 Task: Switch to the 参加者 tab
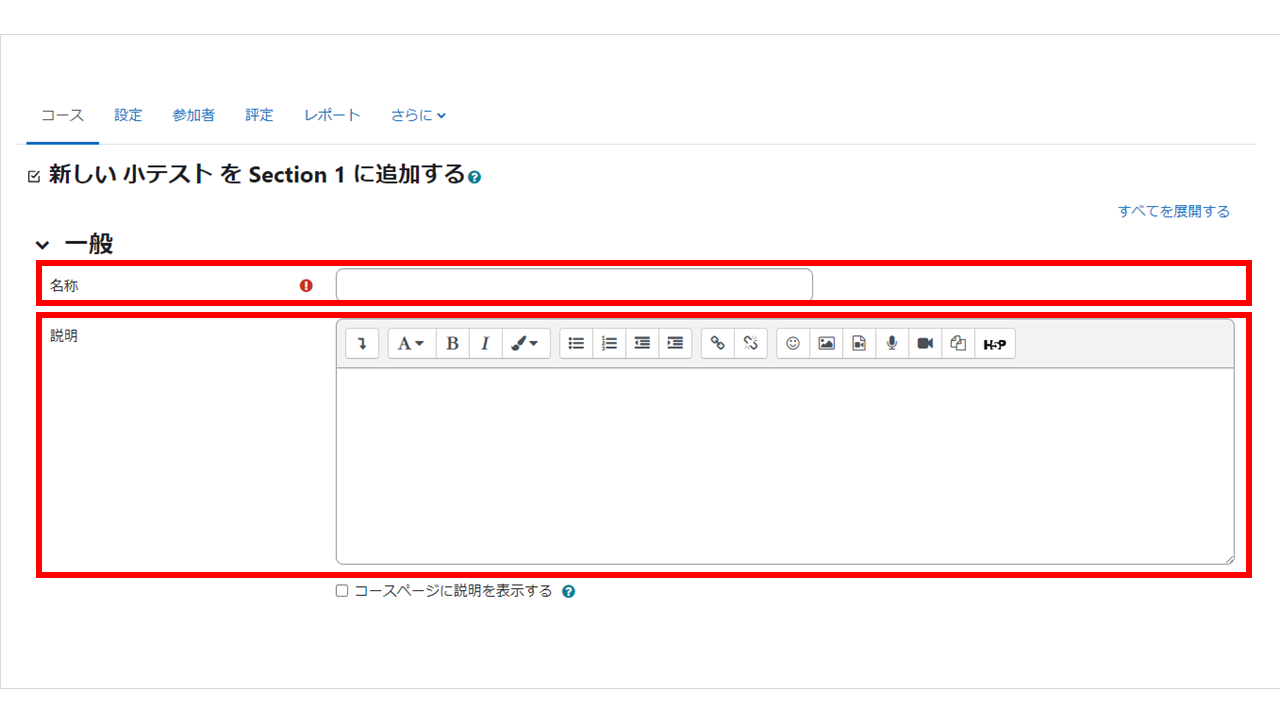(x=193, y=115)
